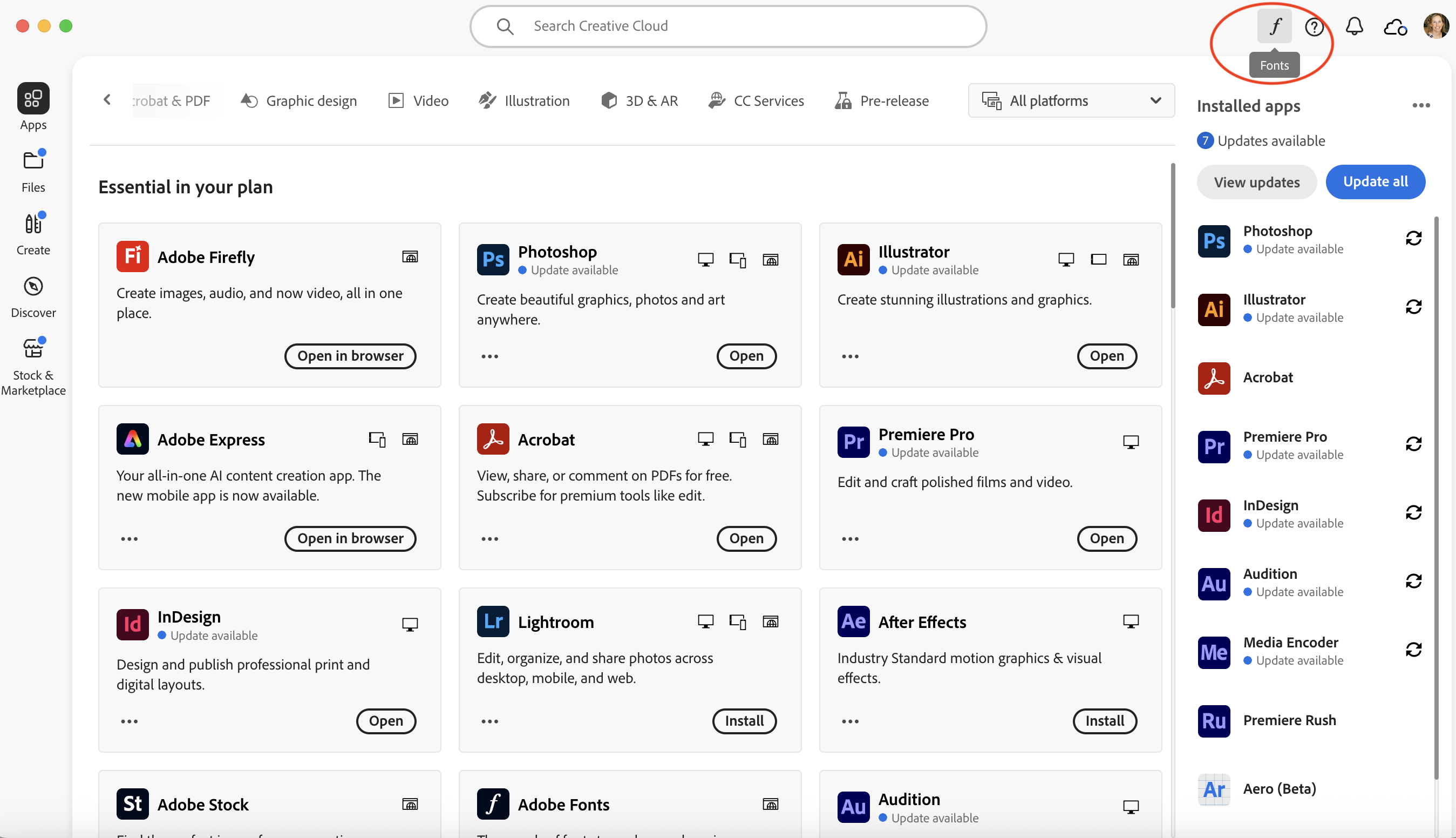The height and width of the screenshot is (838, 1456).
Task: Open Lightroom card more options menu
Action: tap(489, 722)
